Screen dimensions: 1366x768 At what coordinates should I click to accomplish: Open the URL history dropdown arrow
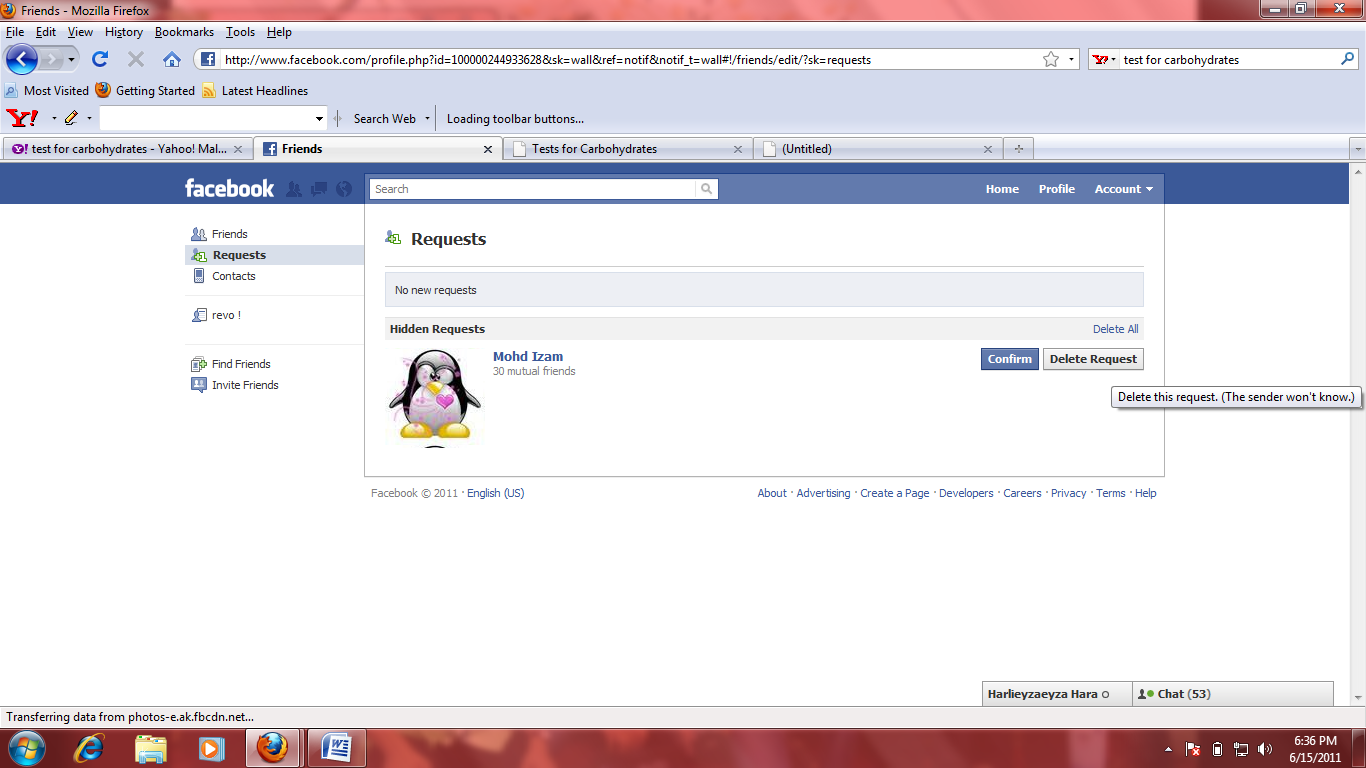(x=1071, y=59)
